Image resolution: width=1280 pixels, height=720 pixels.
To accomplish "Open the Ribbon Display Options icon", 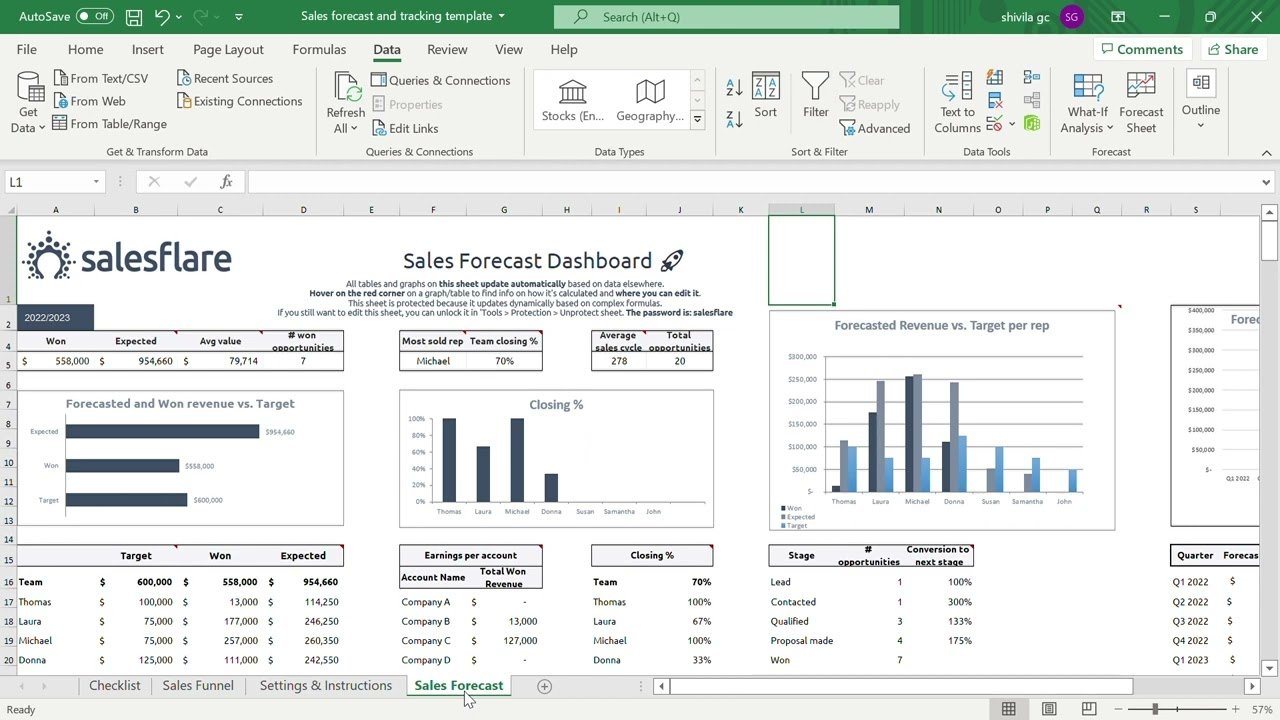I will point(1118,16).
